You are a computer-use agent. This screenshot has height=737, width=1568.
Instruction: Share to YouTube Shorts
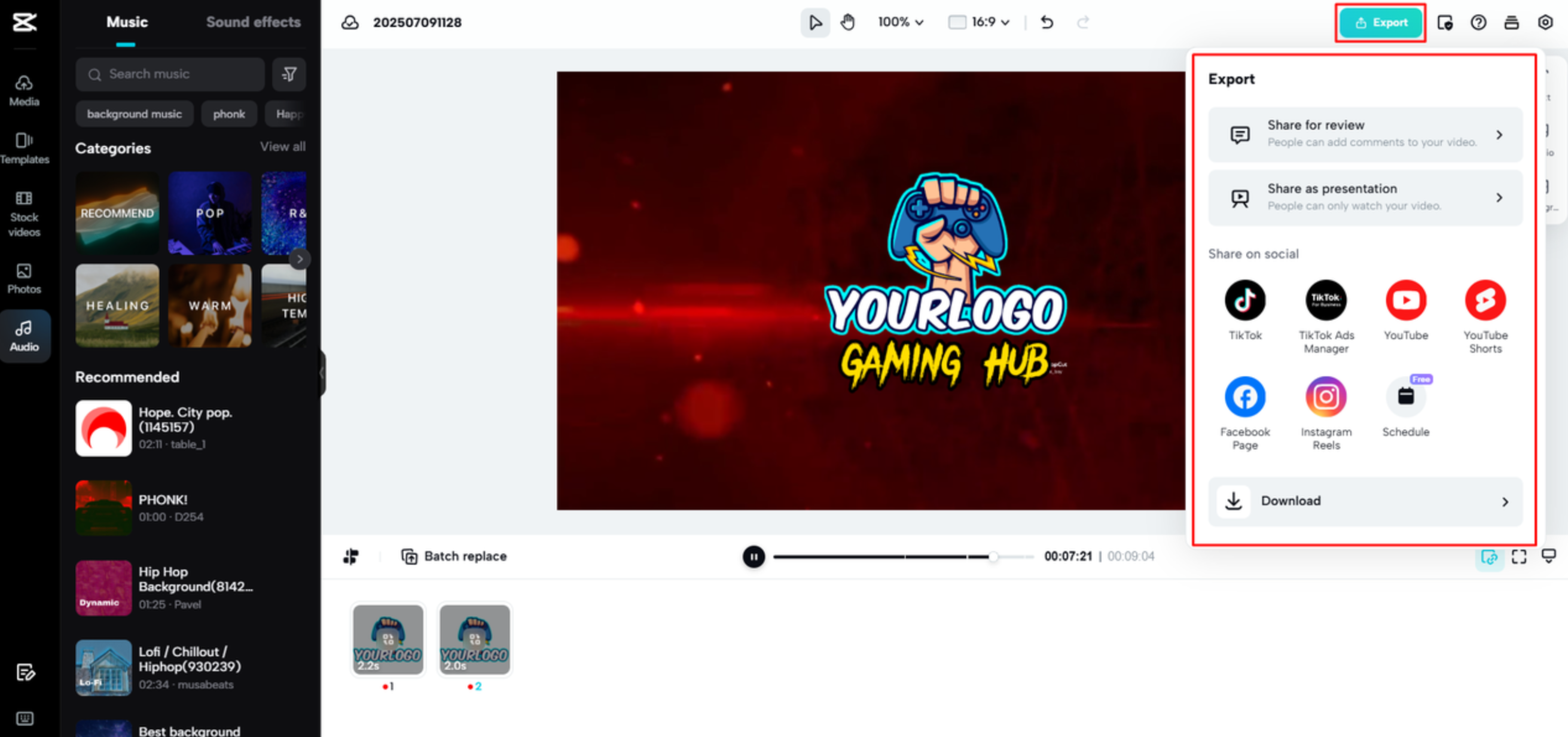click(x=1485, y=300)
